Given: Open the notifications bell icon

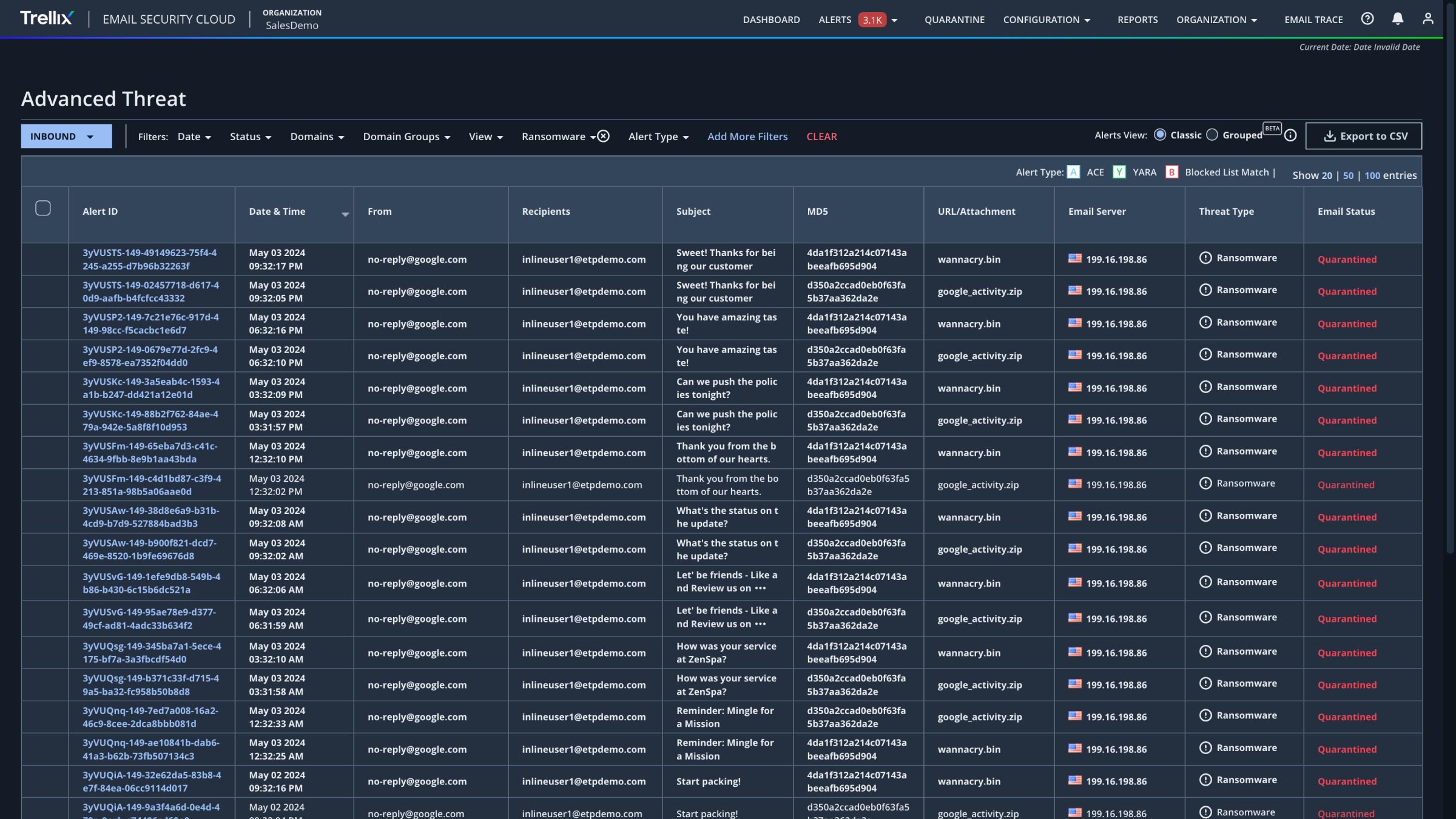Looking at the screenshot, I should click(1397, 19).
